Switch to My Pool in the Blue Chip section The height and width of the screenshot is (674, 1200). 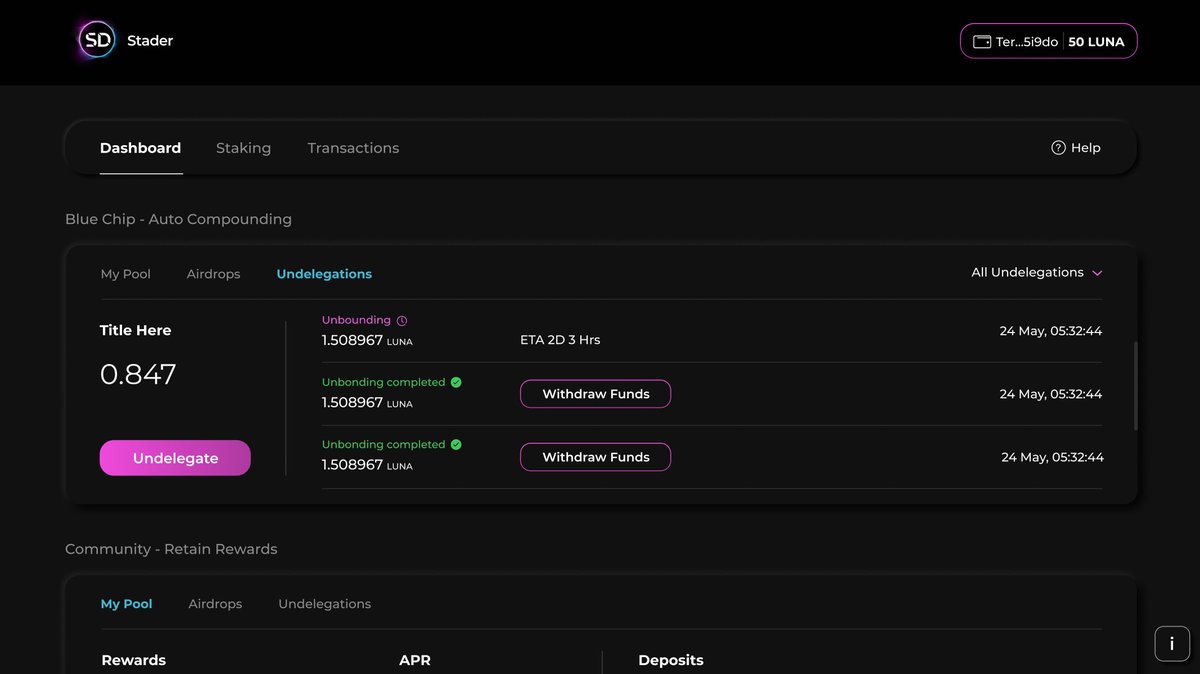[x=126, y=273]
